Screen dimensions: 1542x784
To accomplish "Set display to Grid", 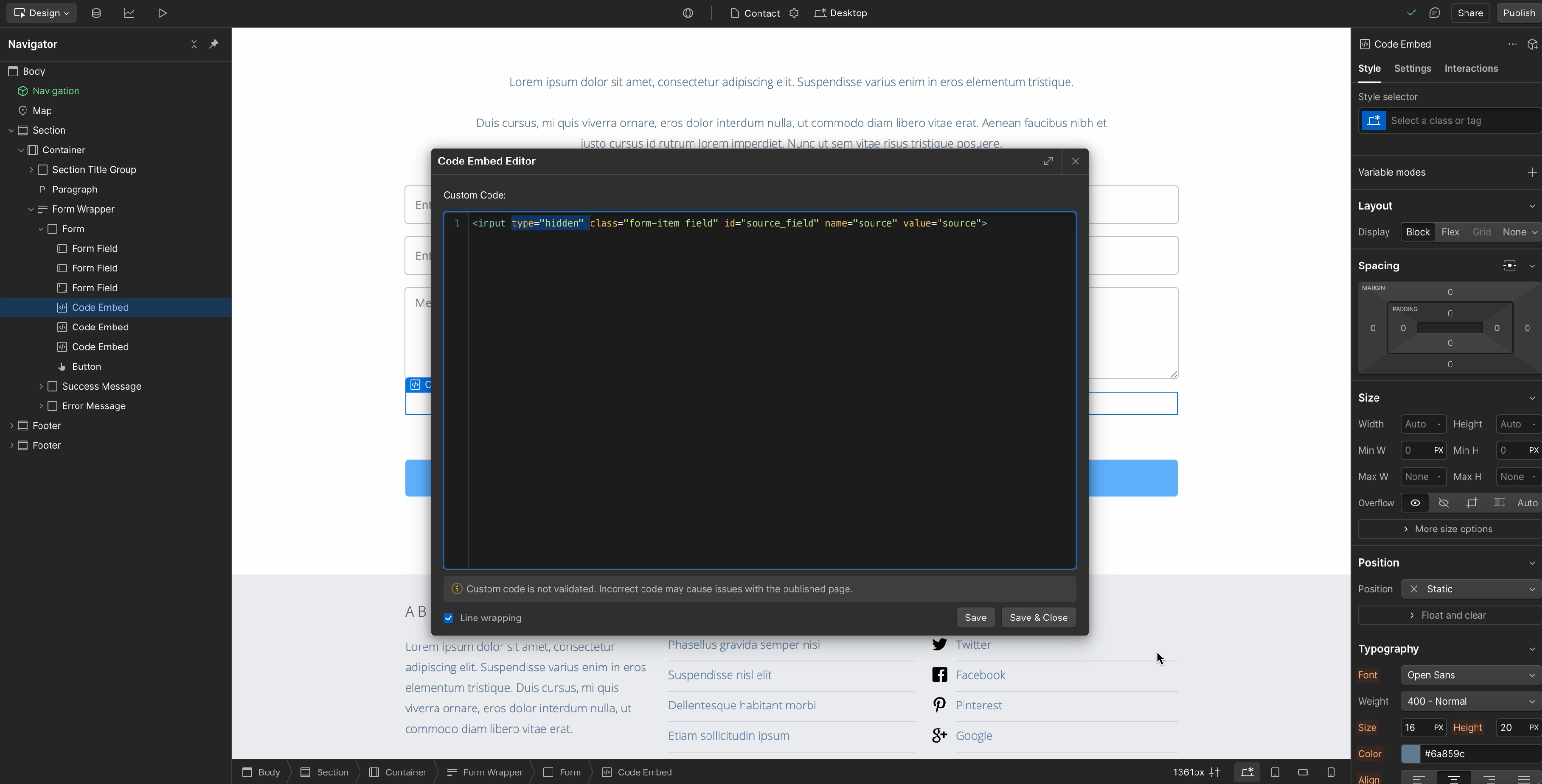I will click(x=1481, y=231).
